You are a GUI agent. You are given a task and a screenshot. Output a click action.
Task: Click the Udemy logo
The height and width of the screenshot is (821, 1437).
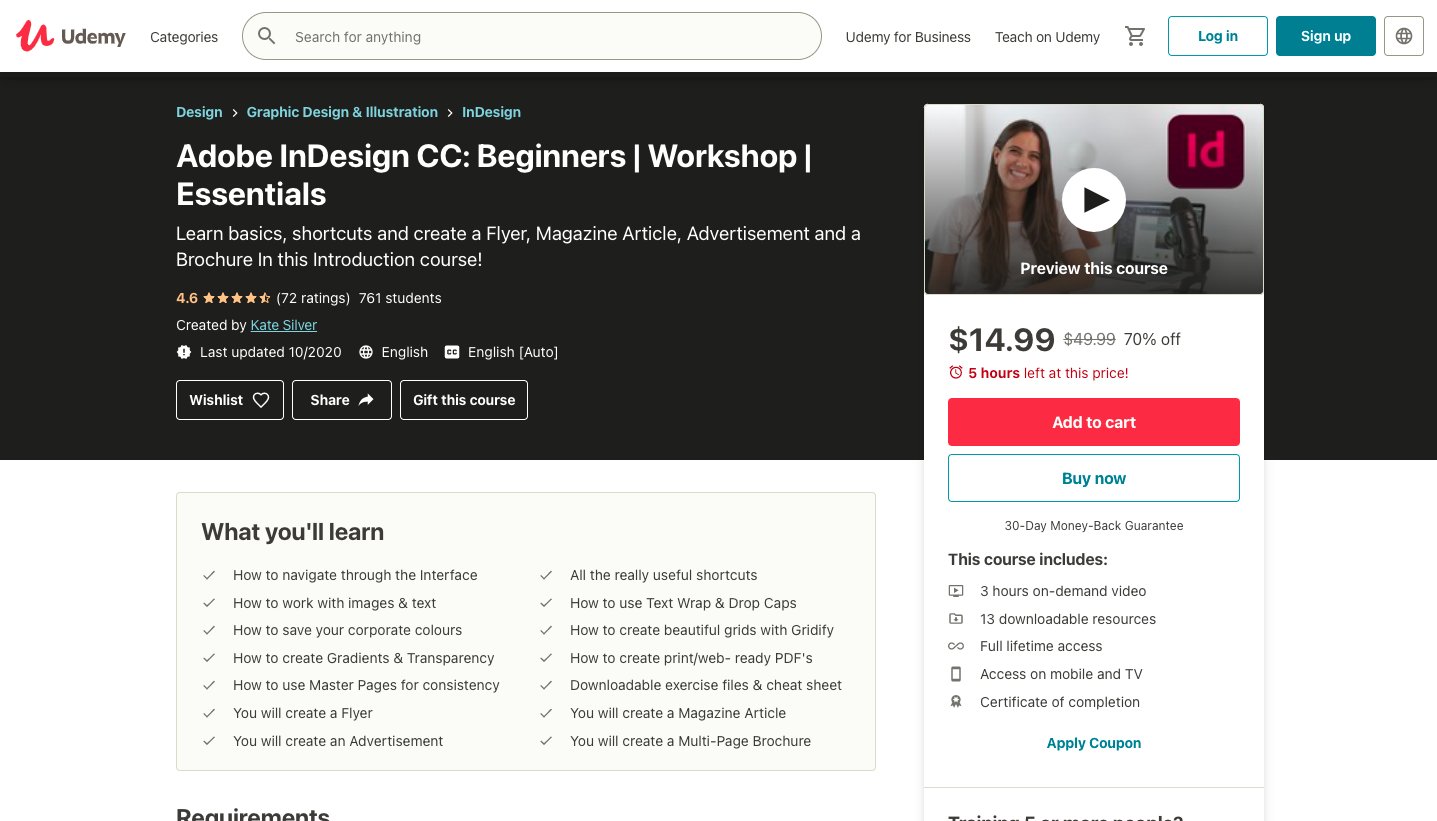tap(71, 36)
